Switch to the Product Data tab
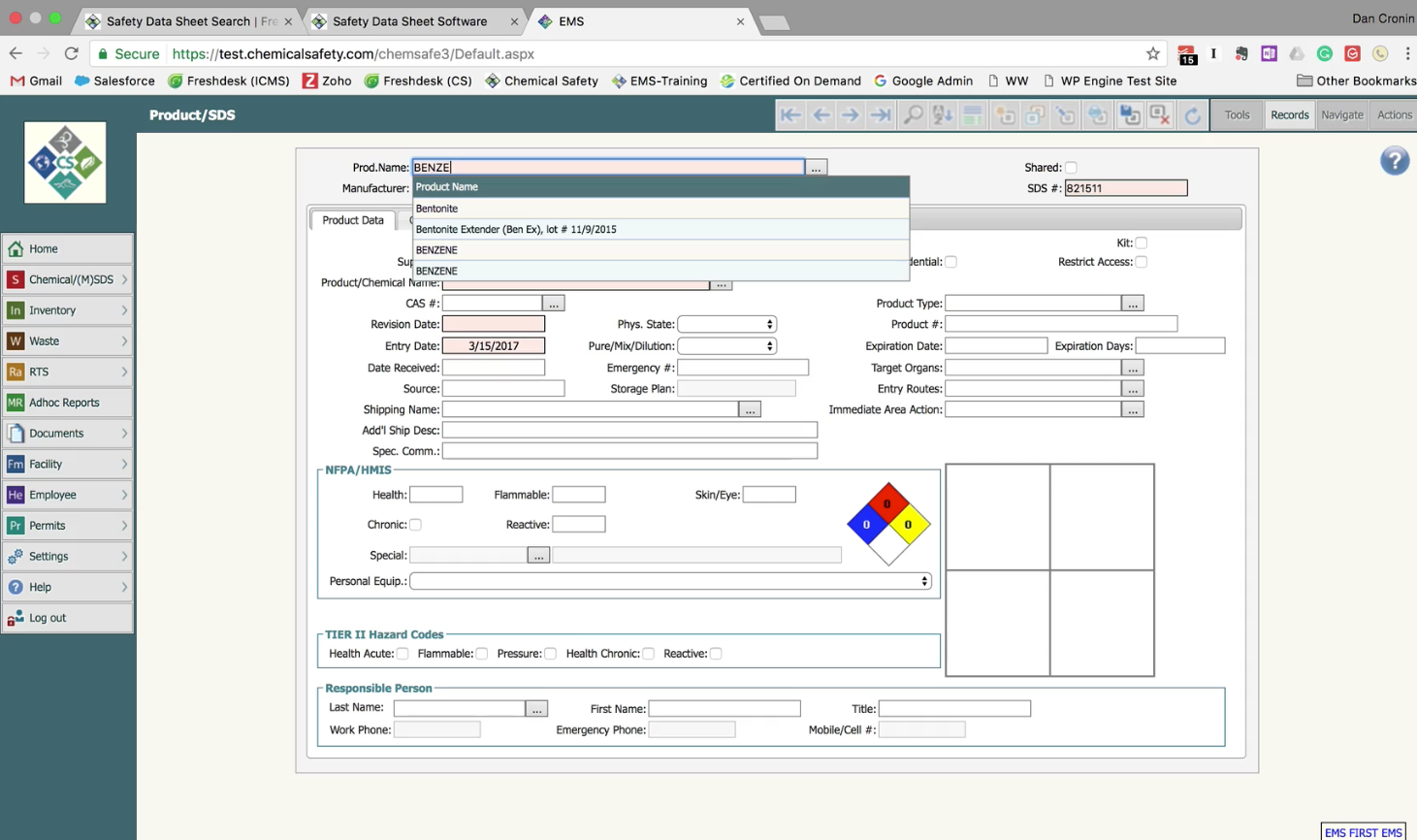This screenshot has height=840, width=1417. [352, 220]
